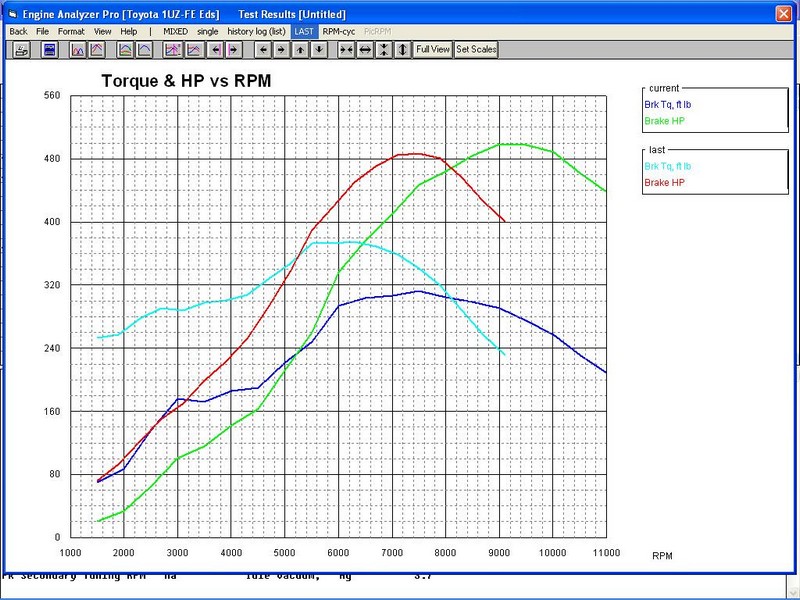Click the 80 value on the vertical axis
Screen dimensions: 800x600
click(x=55, y=474)
